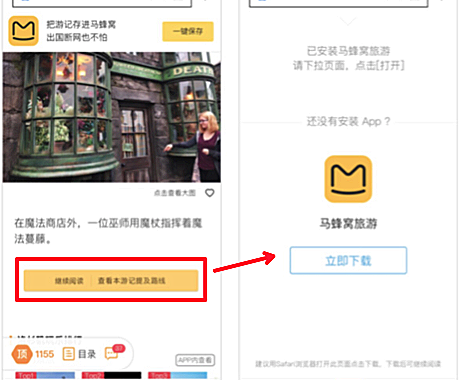This screenshot has height=380, width=459.
Task: Click the 一键保存 button
Action: click(x=188, y=31)
